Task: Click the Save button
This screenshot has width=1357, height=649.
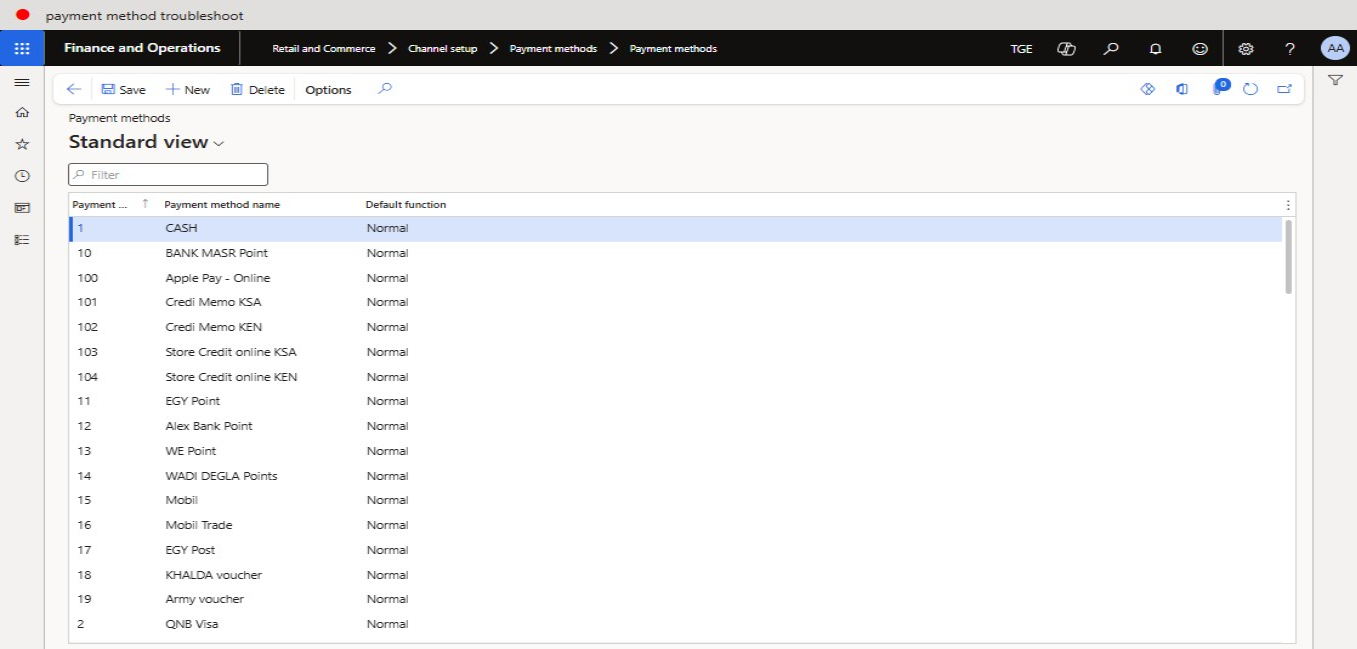Action: pos(123,89)
